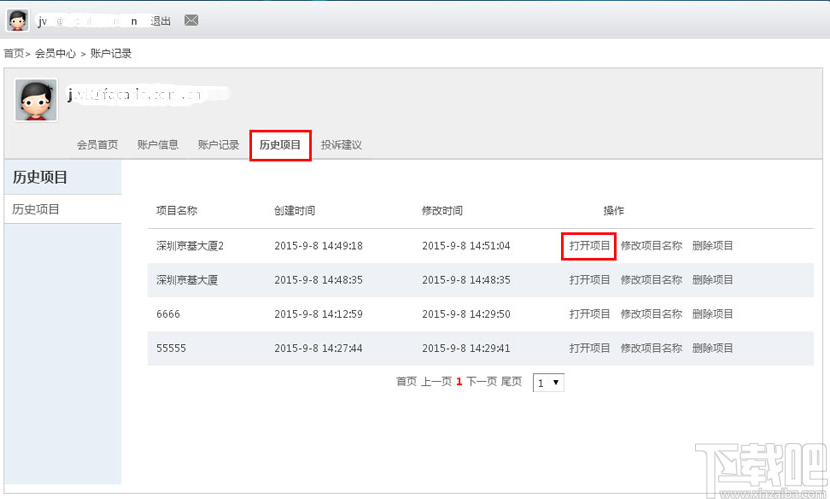Click 上一页 previous page link

tap(436, 382)
